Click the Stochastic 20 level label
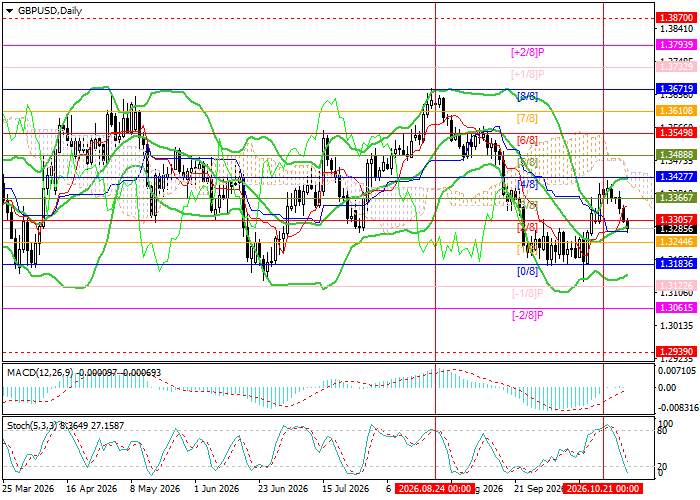The height and width of the screenshot is (500, 700). pyautogui.click(x=662, y=467)
